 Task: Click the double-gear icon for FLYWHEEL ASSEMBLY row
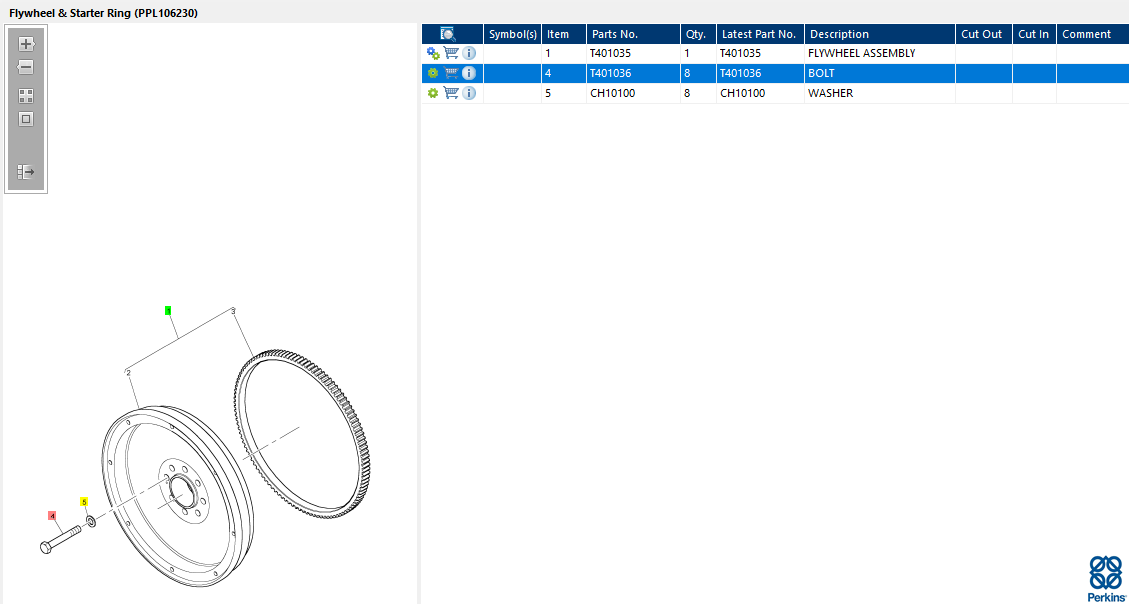point(433,53)
